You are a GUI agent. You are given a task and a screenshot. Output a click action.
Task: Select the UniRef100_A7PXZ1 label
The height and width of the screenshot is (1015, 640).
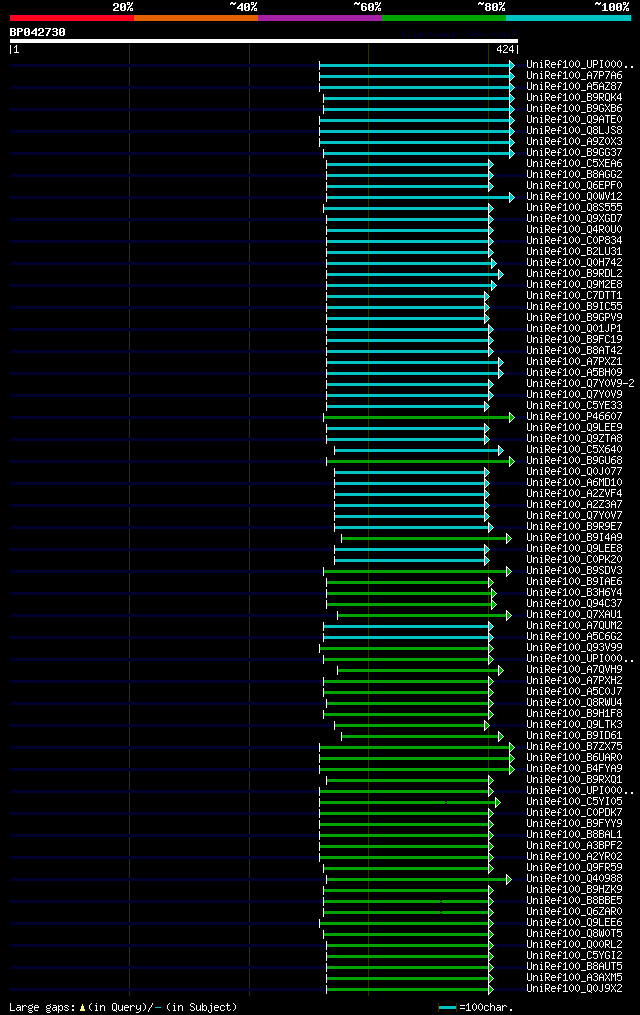pos(574,362)
